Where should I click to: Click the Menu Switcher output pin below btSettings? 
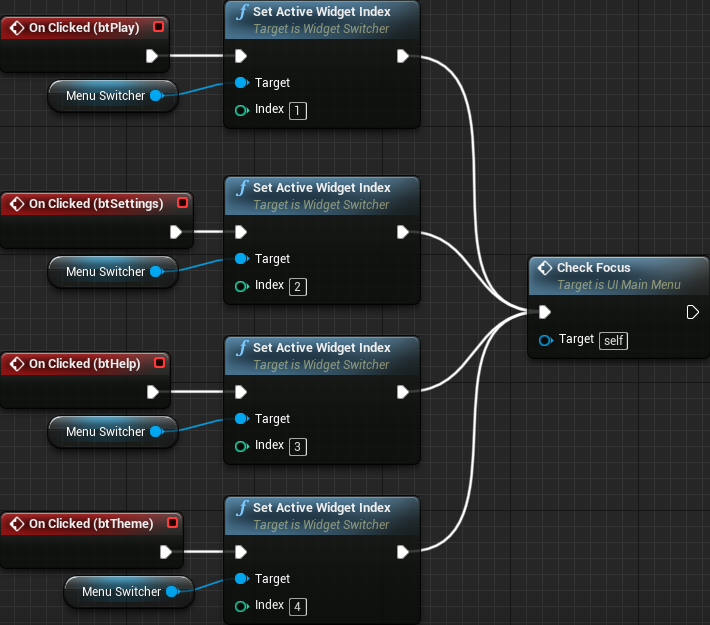[157, 271]
